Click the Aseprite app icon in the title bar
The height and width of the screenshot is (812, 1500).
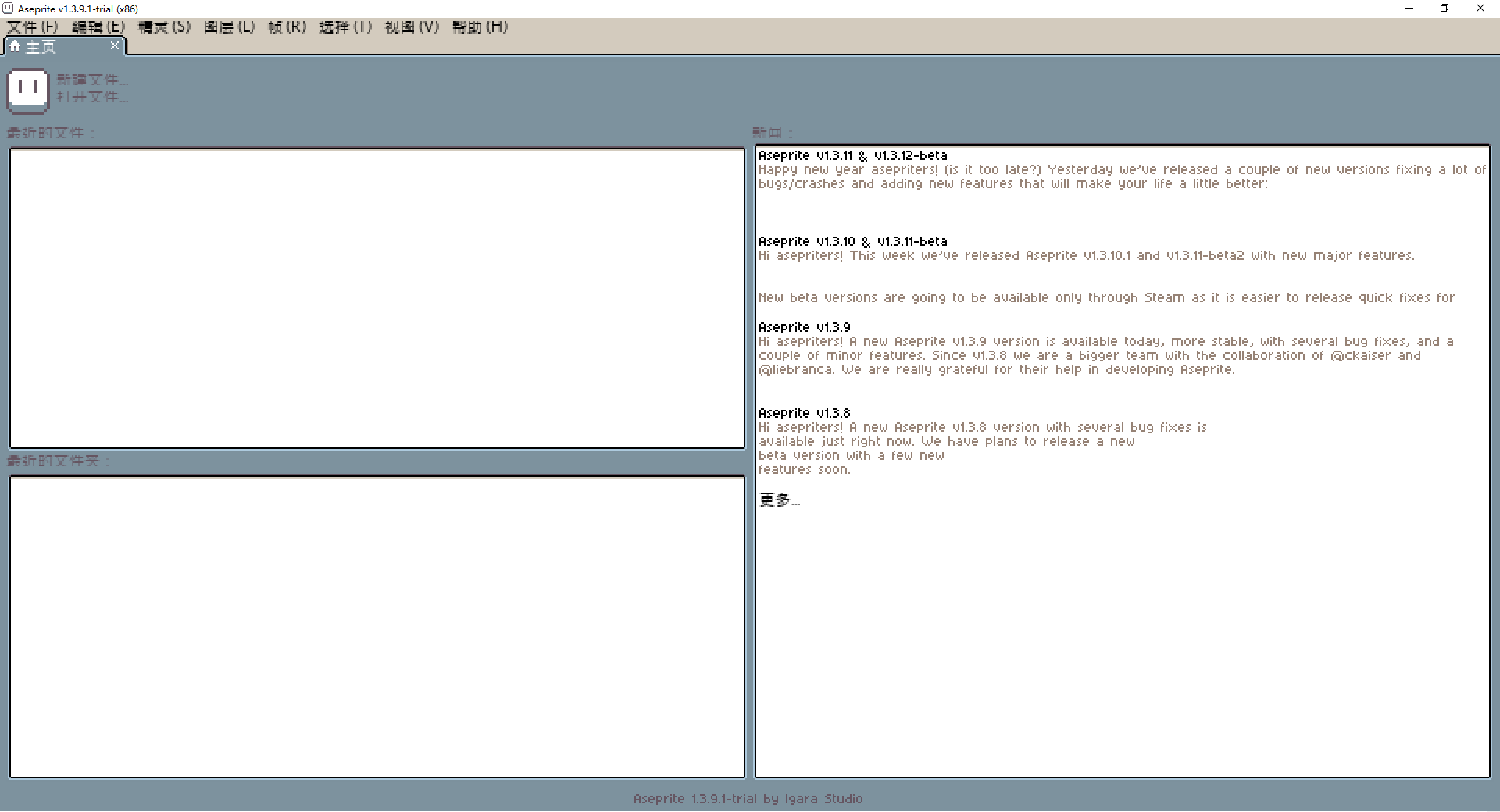click(x=8, y=9)
